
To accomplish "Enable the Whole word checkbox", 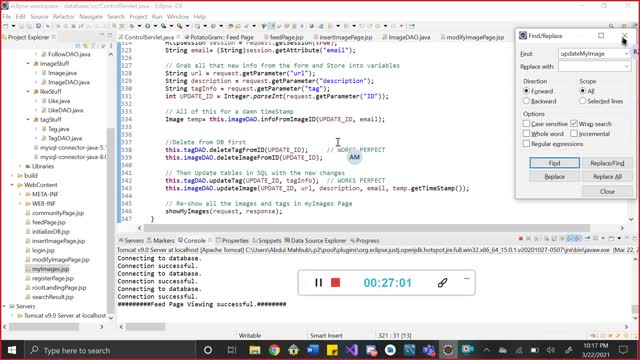I will click(x=526, y=133).
